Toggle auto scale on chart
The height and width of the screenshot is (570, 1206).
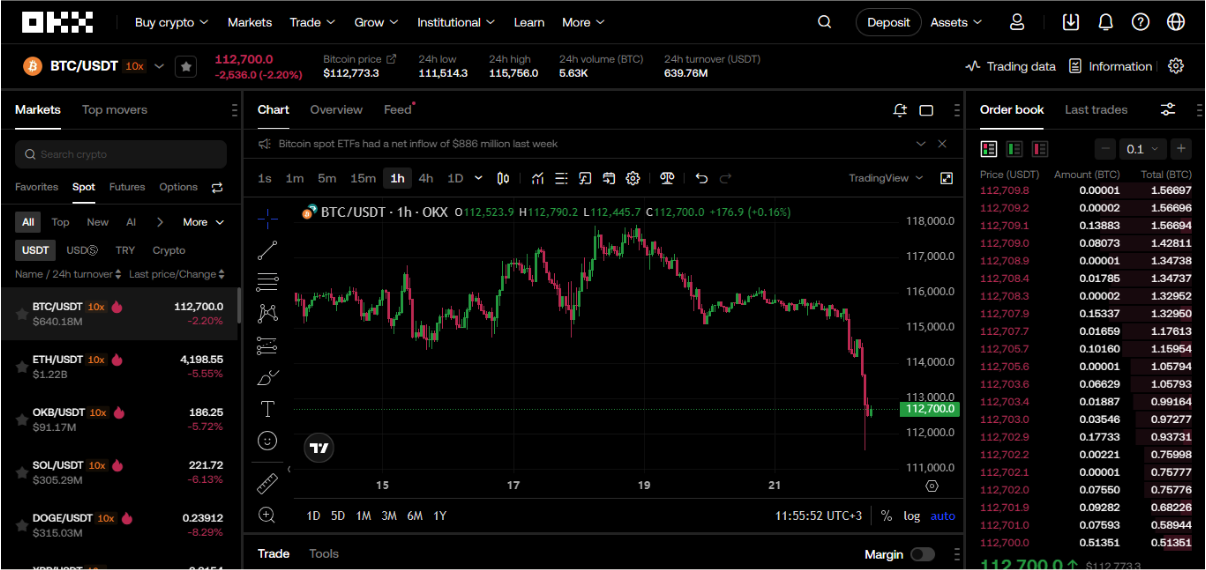(943, 516)
